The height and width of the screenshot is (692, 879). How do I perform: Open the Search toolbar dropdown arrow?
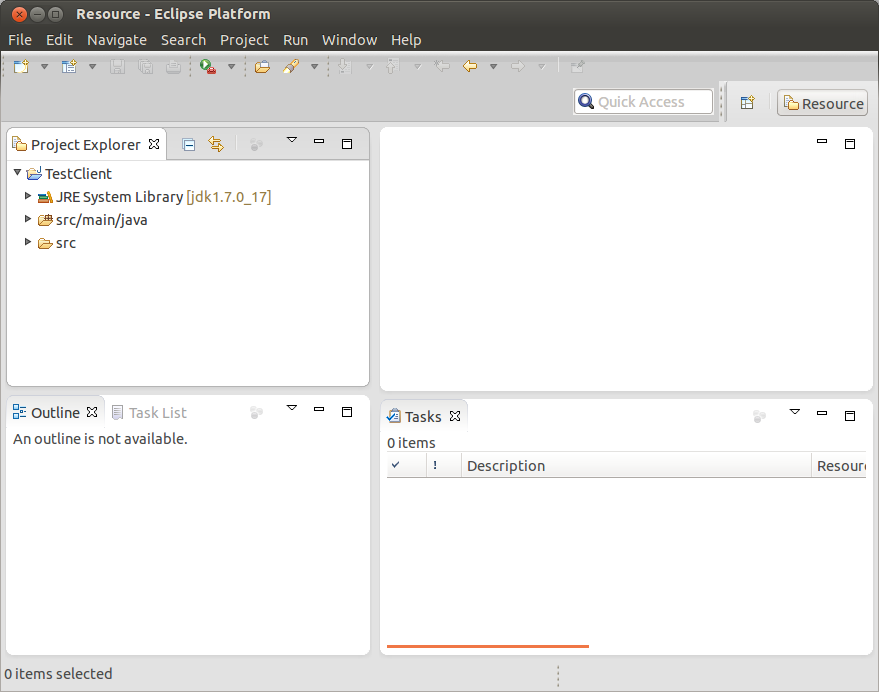[314, 67]
